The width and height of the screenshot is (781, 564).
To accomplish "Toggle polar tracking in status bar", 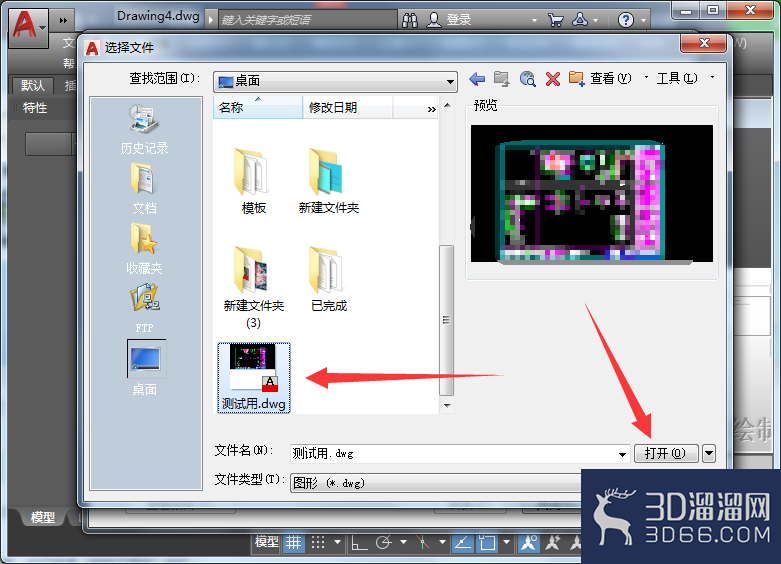I will pos(384,542).
